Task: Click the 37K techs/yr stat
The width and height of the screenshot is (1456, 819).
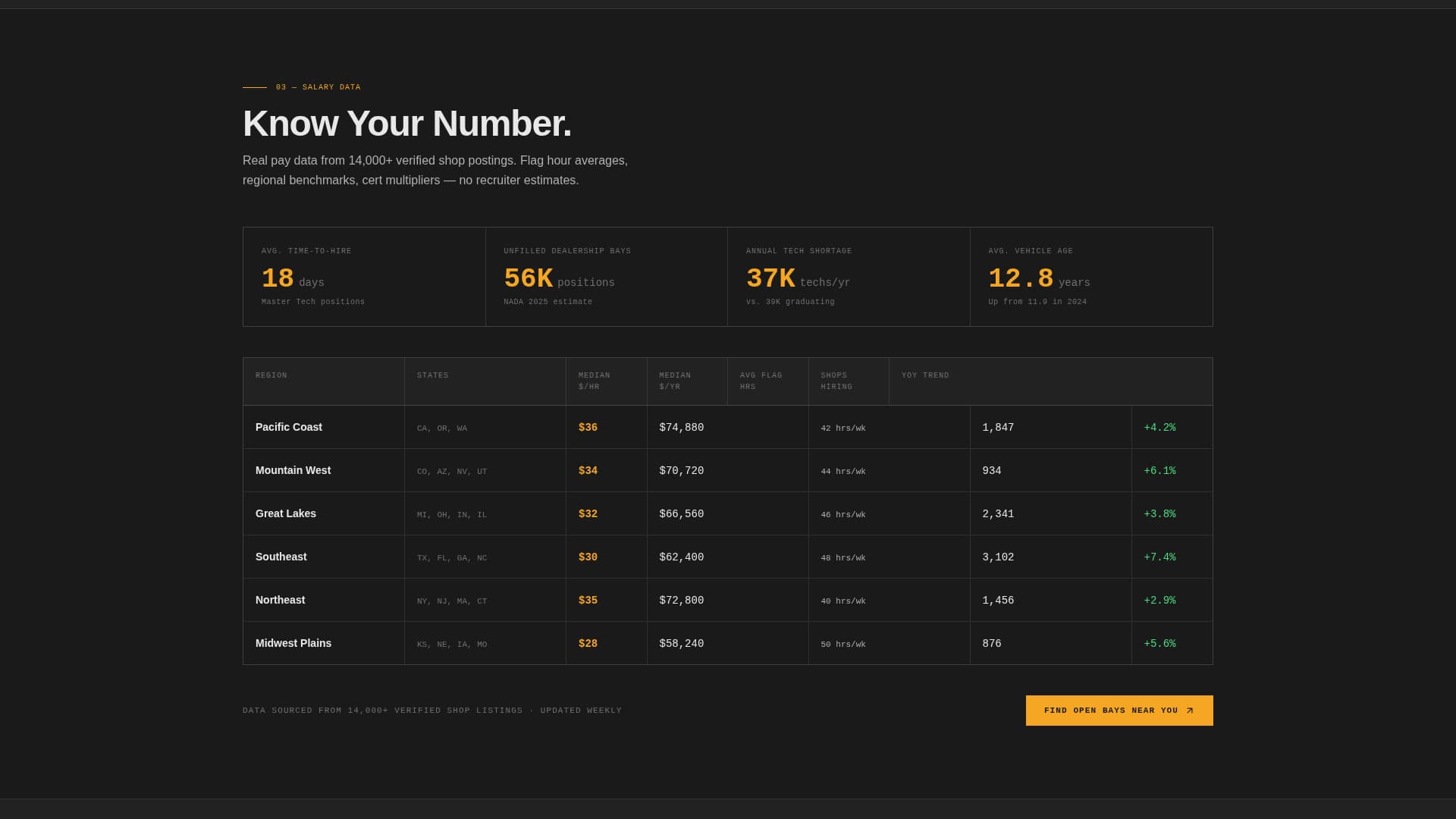Action: (798, 279)
